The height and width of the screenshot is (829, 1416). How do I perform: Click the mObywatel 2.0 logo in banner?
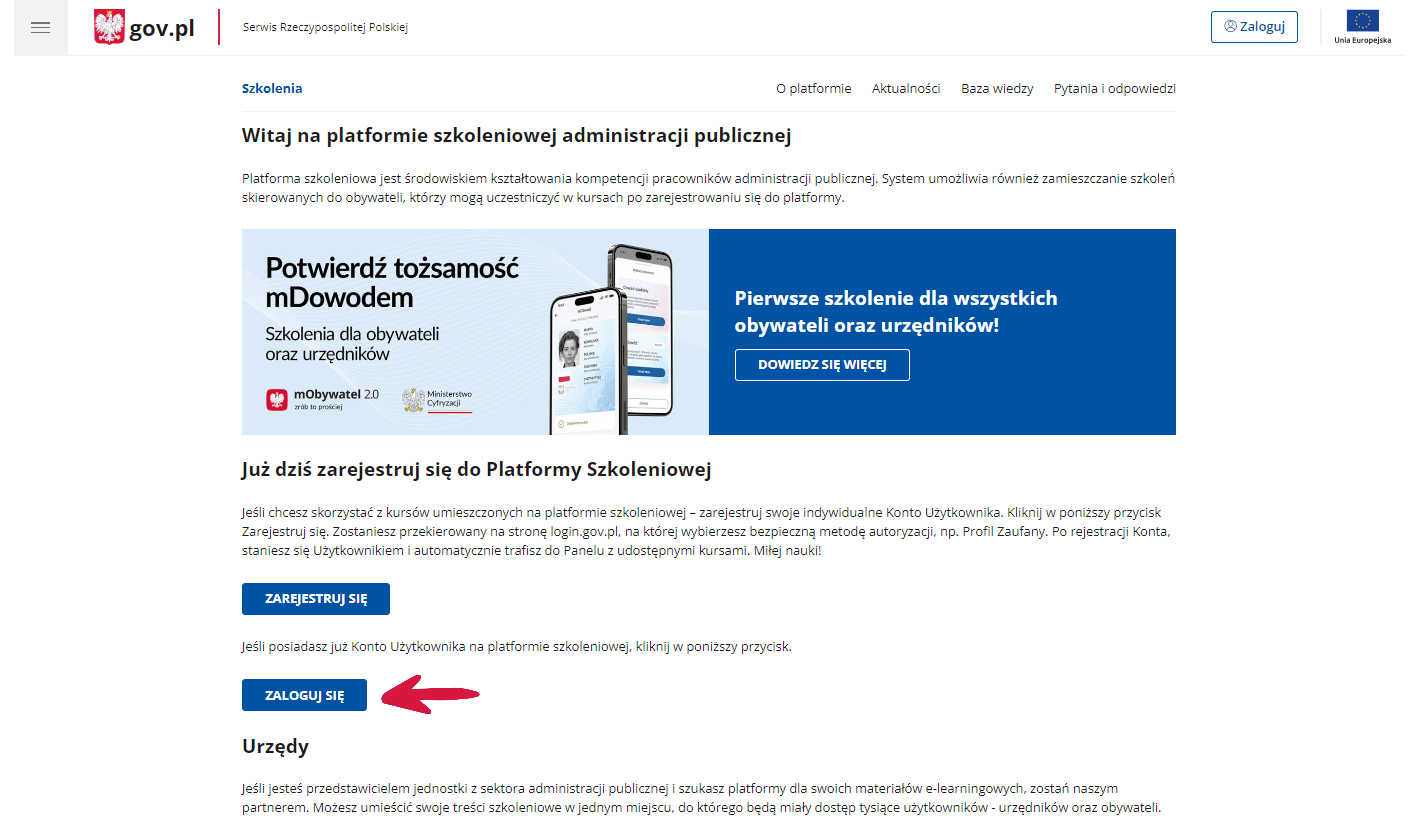click(x=276, y=400)
